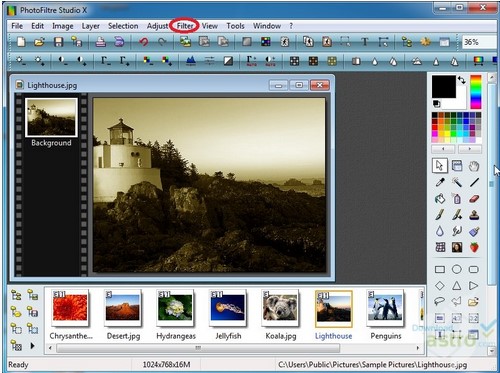Choose the Rhombus selection shape
Viewport: 500px width, 373px height.
[440, 286]
